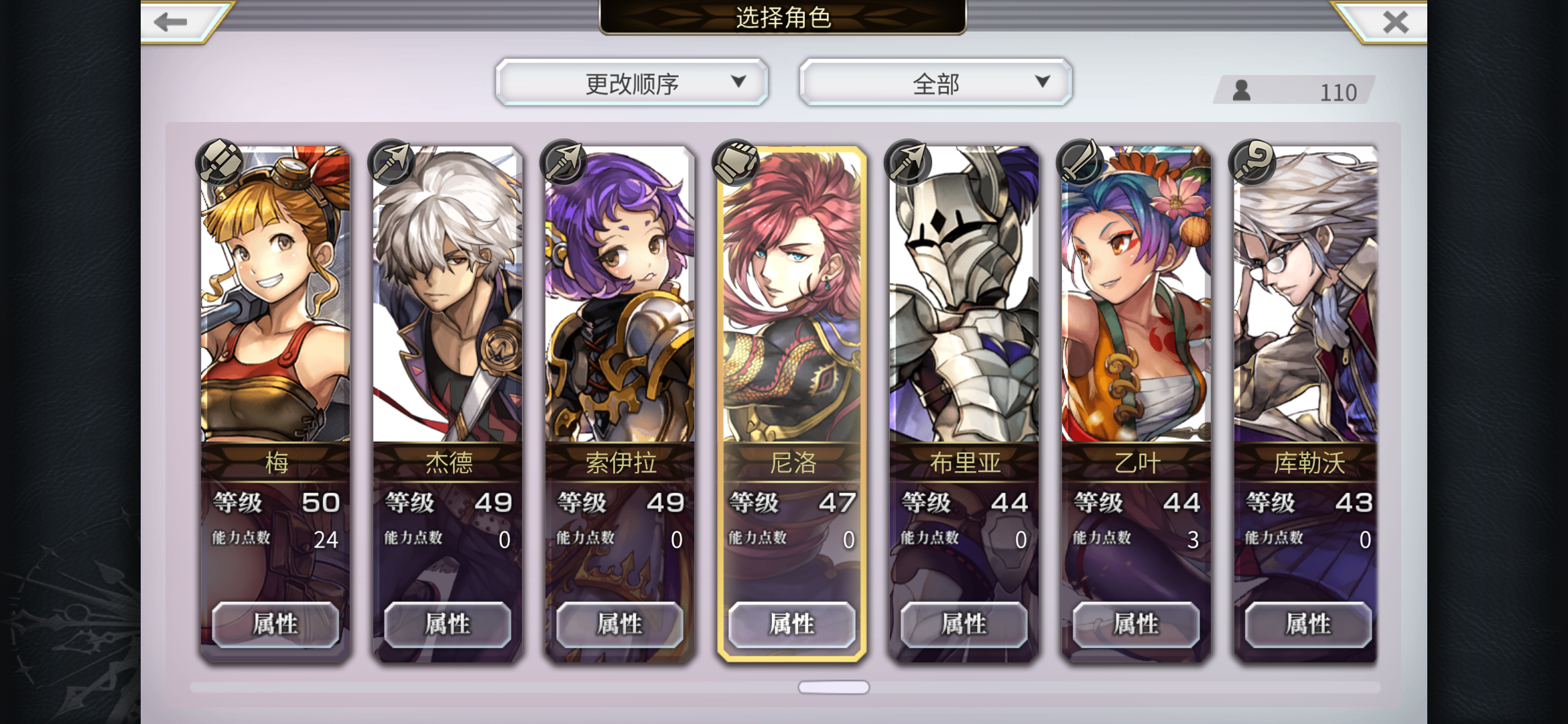Open the 更改顺序 sort dropdown

(x=632, y=82)
